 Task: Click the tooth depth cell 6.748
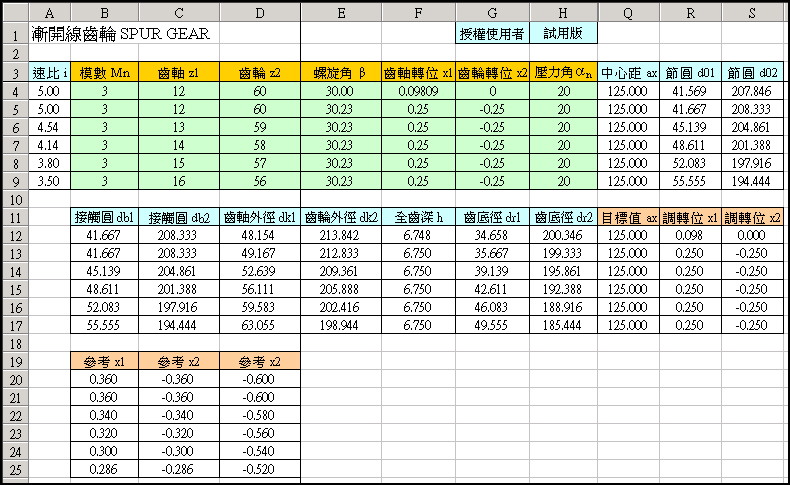click(418, 235)
